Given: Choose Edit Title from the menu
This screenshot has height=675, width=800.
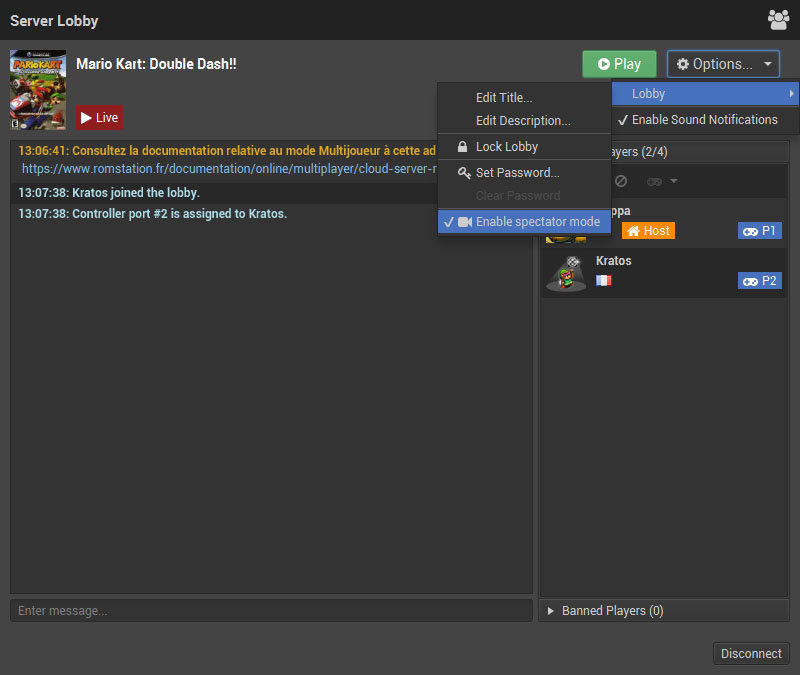Looking at the screenshot, I should tap(503, 98).
